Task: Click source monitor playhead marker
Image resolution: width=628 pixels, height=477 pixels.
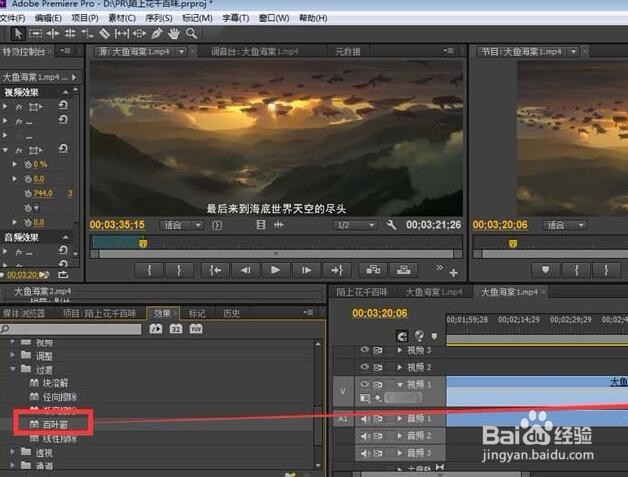Action: click(143, 243)
